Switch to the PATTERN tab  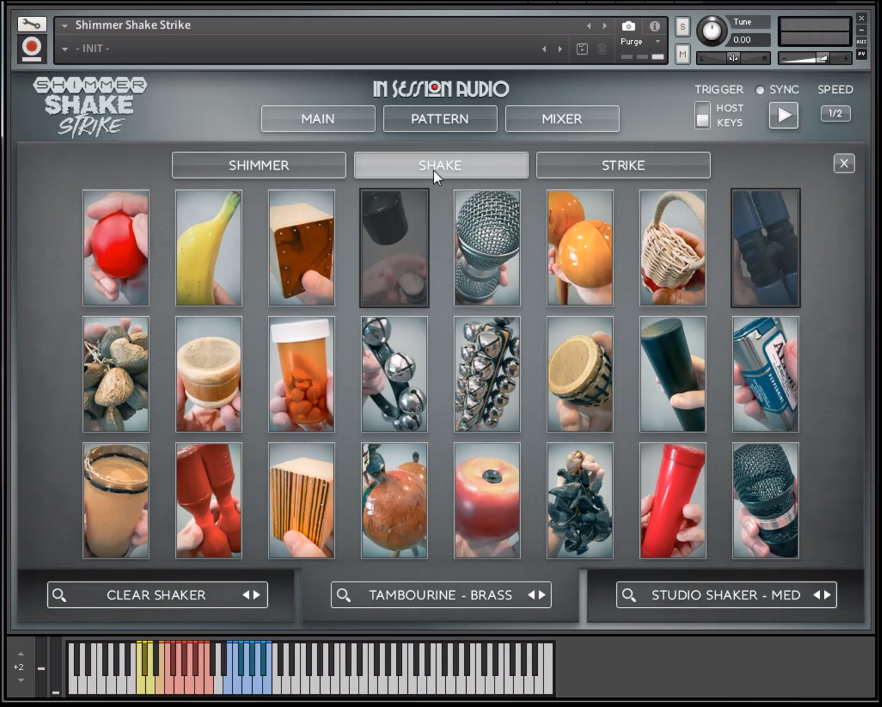[x=440, y=119]
